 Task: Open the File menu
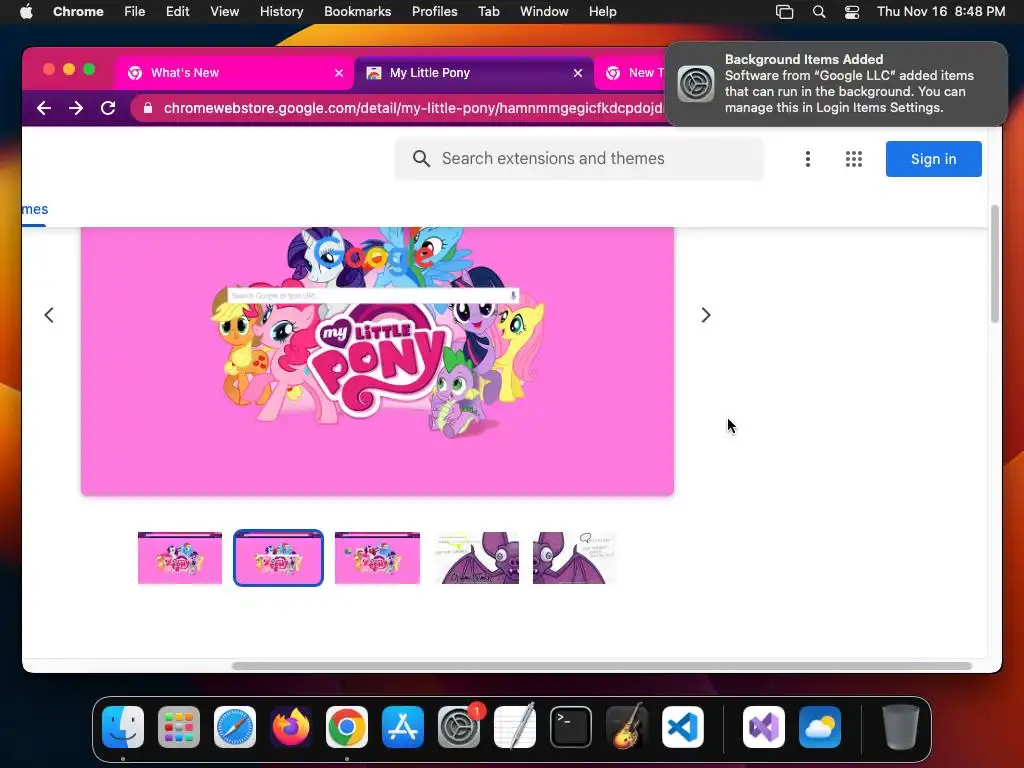[x=135, y=12]
